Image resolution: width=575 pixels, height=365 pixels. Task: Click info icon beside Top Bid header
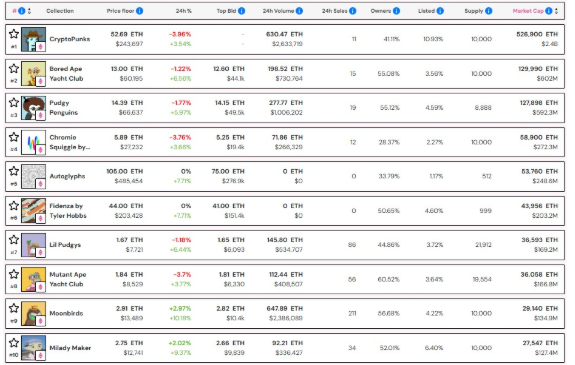[x=241, y=11]
